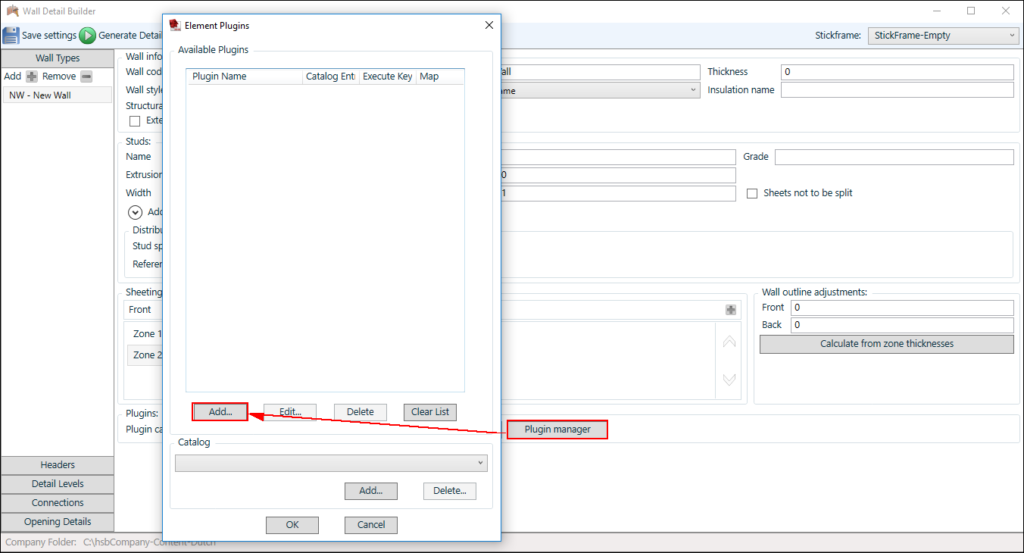
Task: Minimize the Wall Detail Builder window
Action: pos(937,10)
